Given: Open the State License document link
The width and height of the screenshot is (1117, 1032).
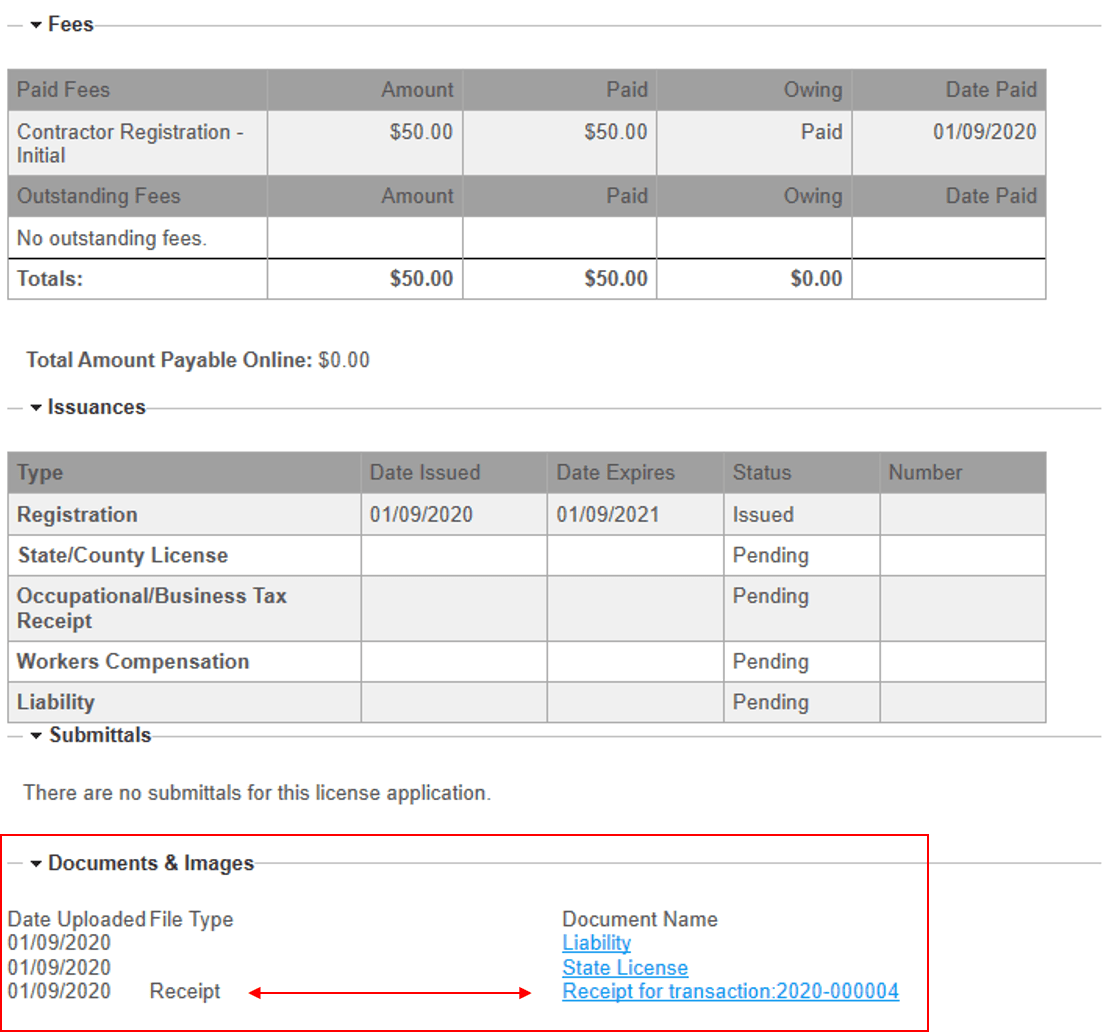Looking at the screenshot, I should pos(625,968).
